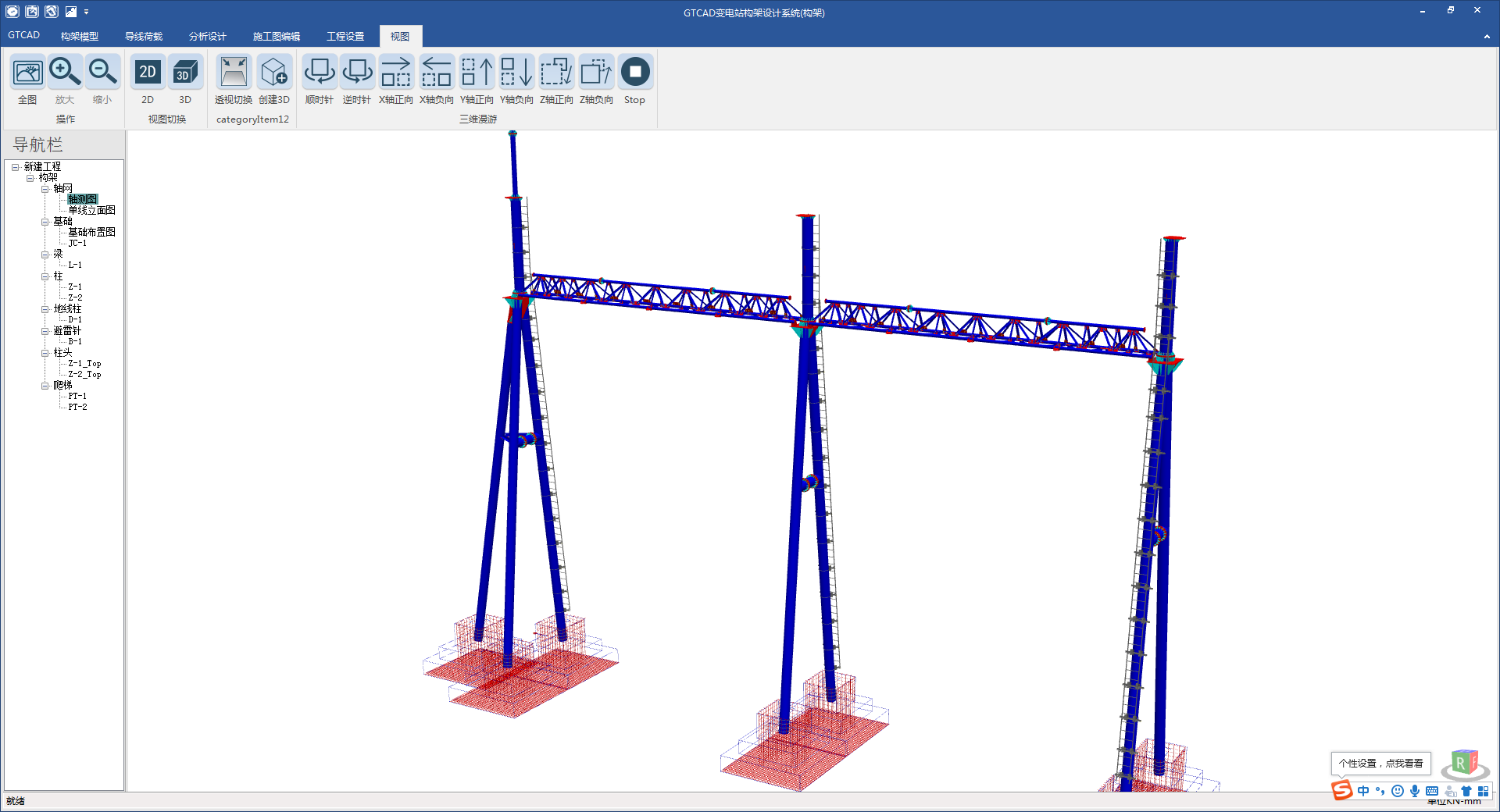Screen dimensions: 1500x812
Task: Rotate the view 顺时针 clockwise
Action: click(x=319, y=73)
